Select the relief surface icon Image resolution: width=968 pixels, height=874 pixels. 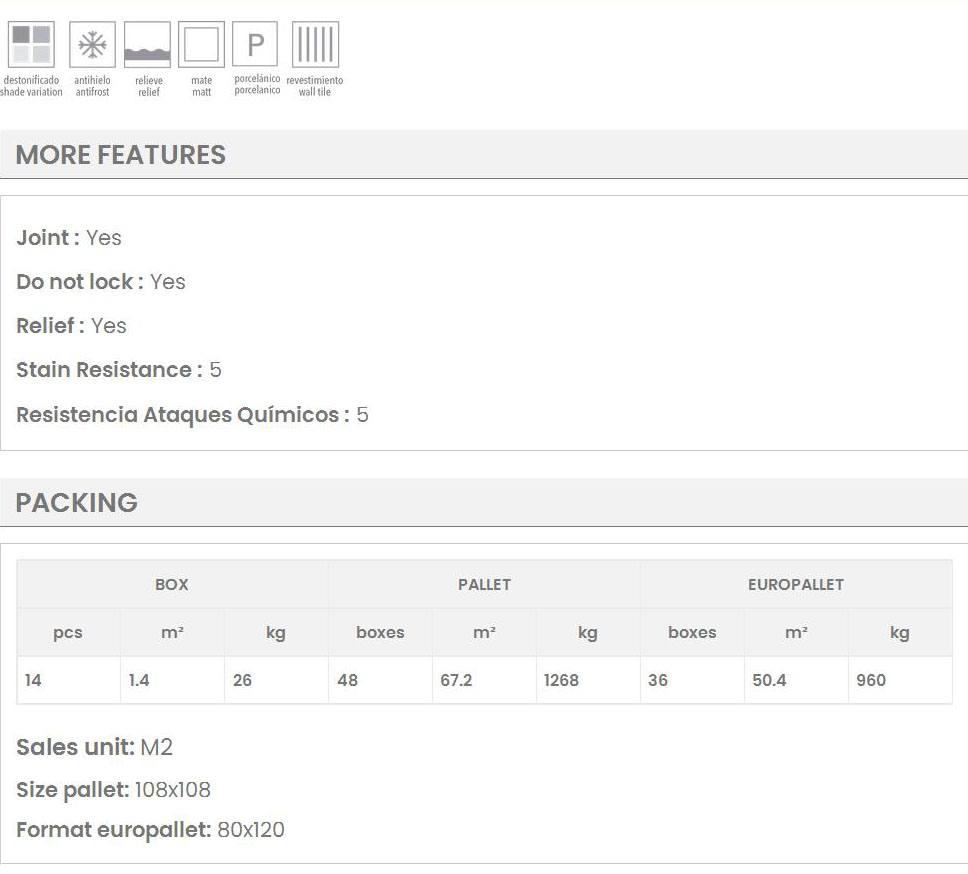click(x=147, y=45)
